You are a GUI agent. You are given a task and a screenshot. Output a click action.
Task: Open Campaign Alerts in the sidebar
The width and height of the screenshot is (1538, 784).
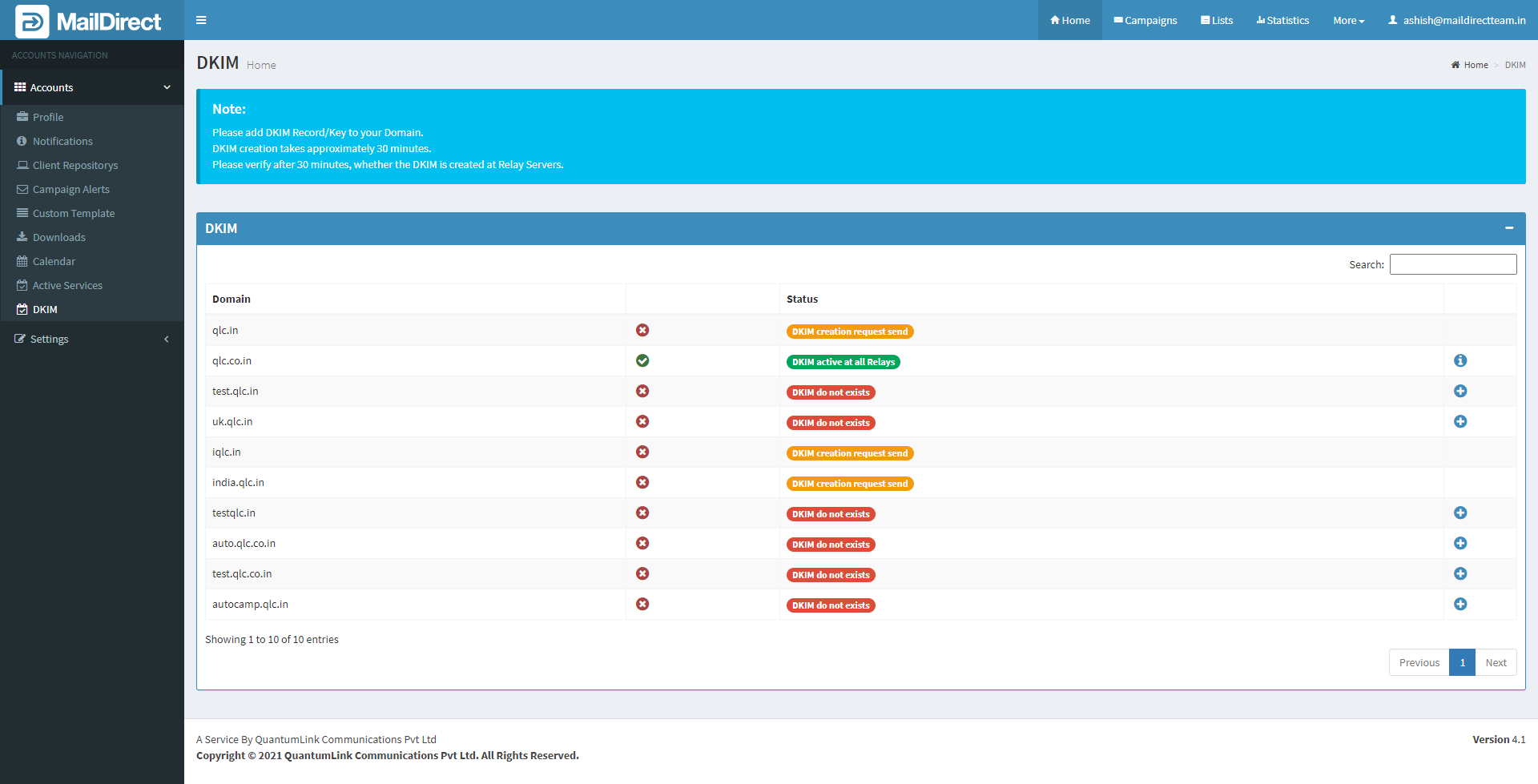[x=70, y=189]
